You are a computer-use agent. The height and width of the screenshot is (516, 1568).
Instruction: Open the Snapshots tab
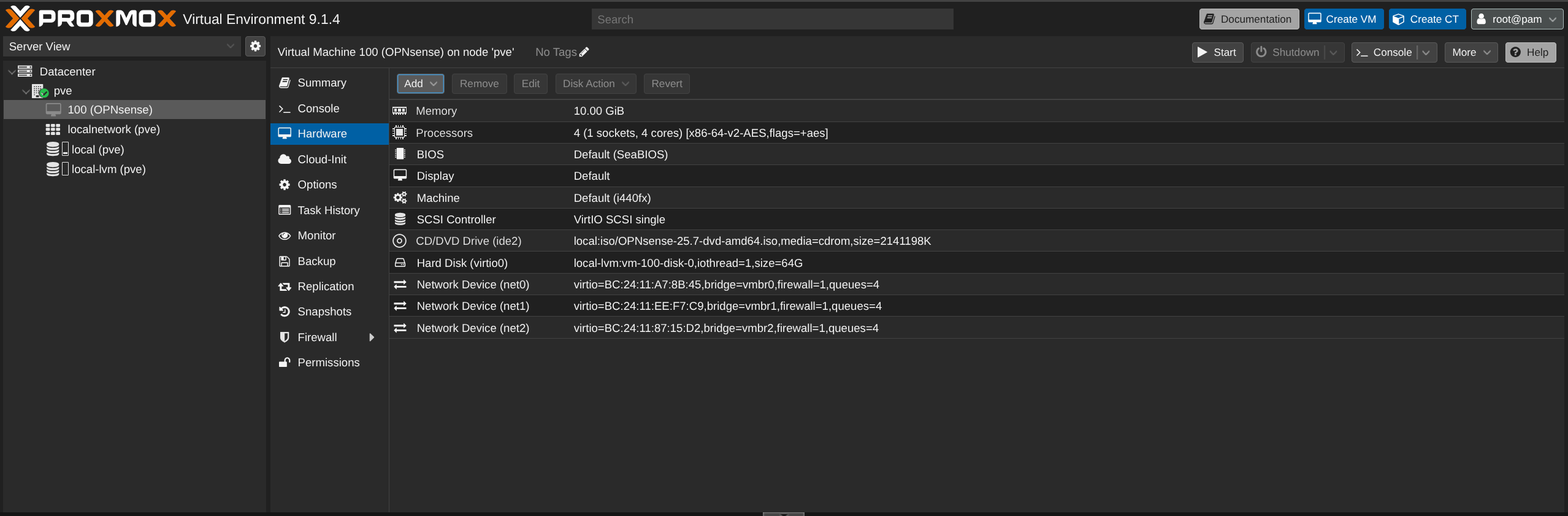pyautogui.click(x=324, y=312)
